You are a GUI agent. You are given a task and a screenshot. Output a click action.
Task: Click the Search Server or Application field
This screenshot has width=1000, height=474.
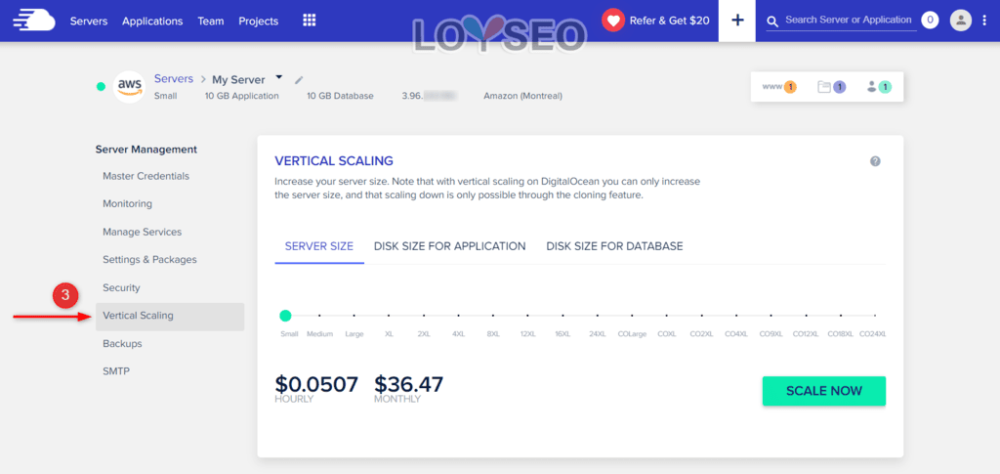coord(848,20)
